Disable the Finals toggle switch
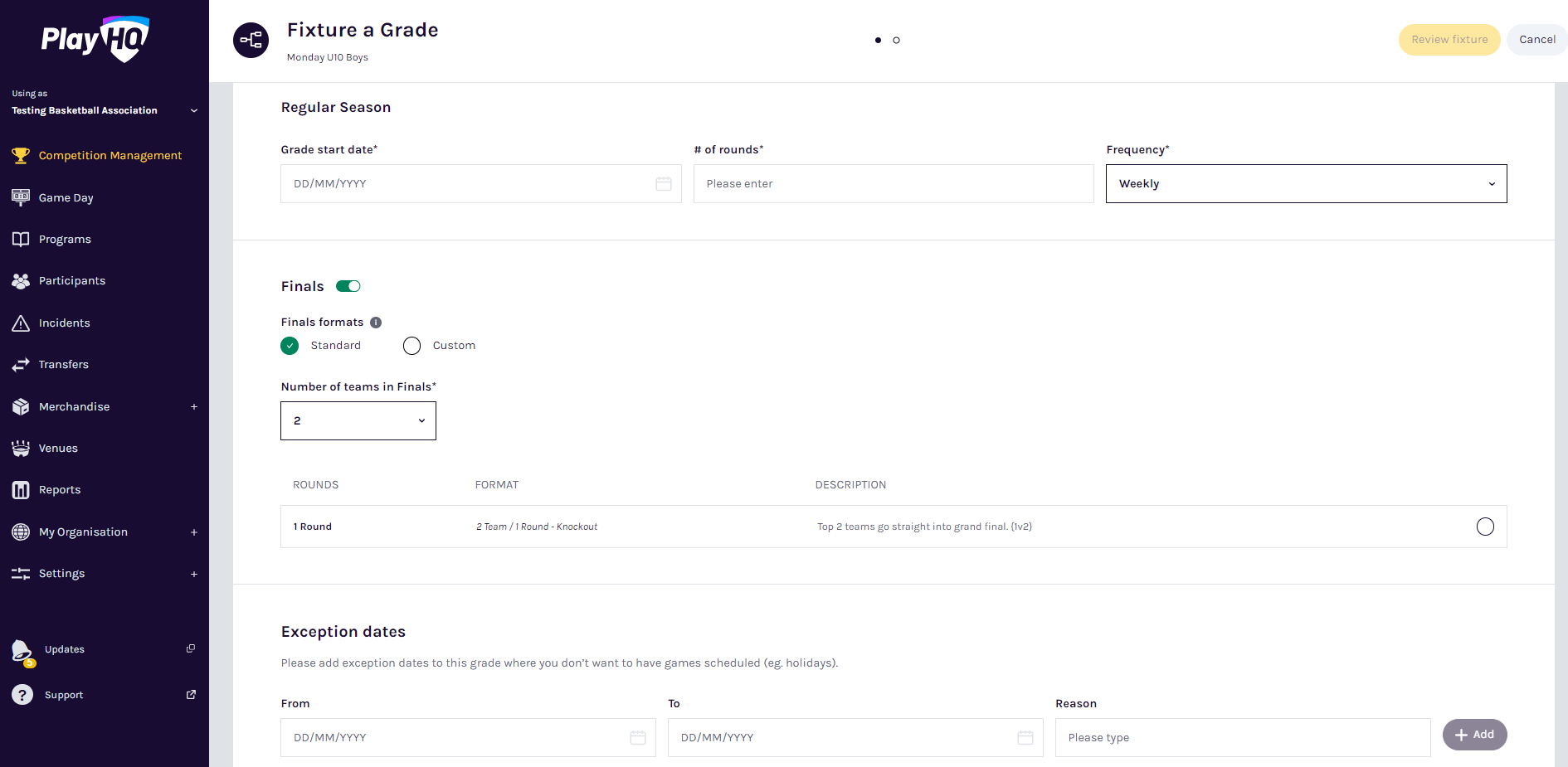The width and height of the screenshot is (1568, 767). point(348,286)
